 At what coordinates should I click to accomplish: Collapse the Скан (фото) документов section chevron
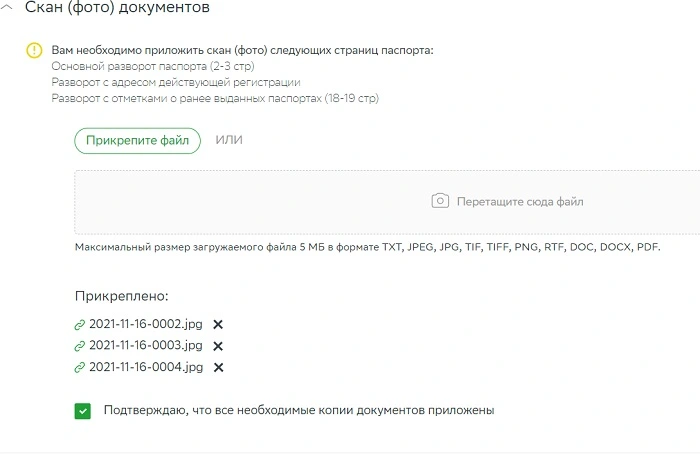pos(7,8)
